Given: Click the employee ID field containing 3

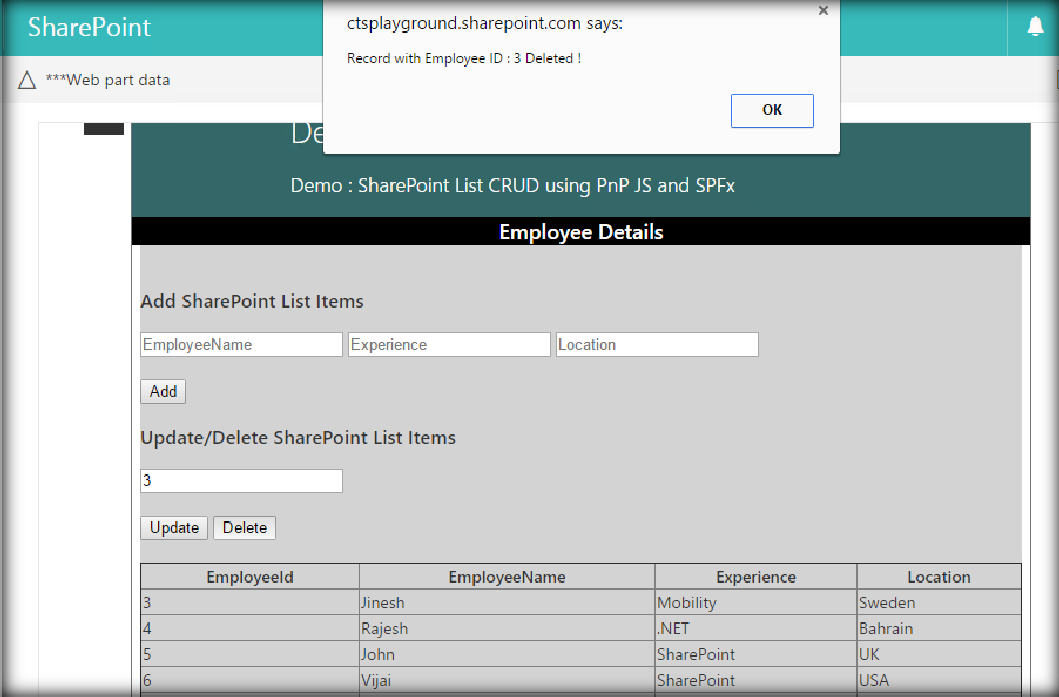Looking at the screenshot, I should point(241,481).
